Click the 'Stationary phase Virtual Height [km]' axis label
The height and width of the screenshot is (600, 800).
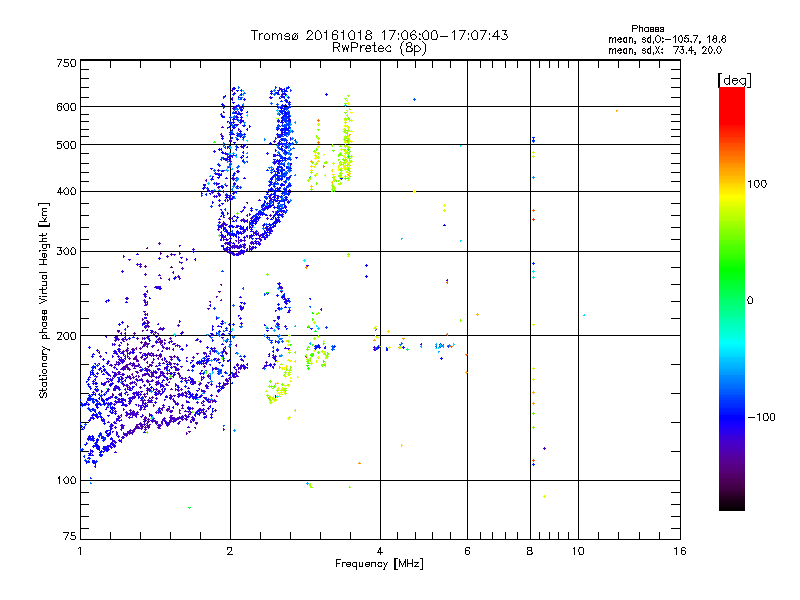pos(44,301)
